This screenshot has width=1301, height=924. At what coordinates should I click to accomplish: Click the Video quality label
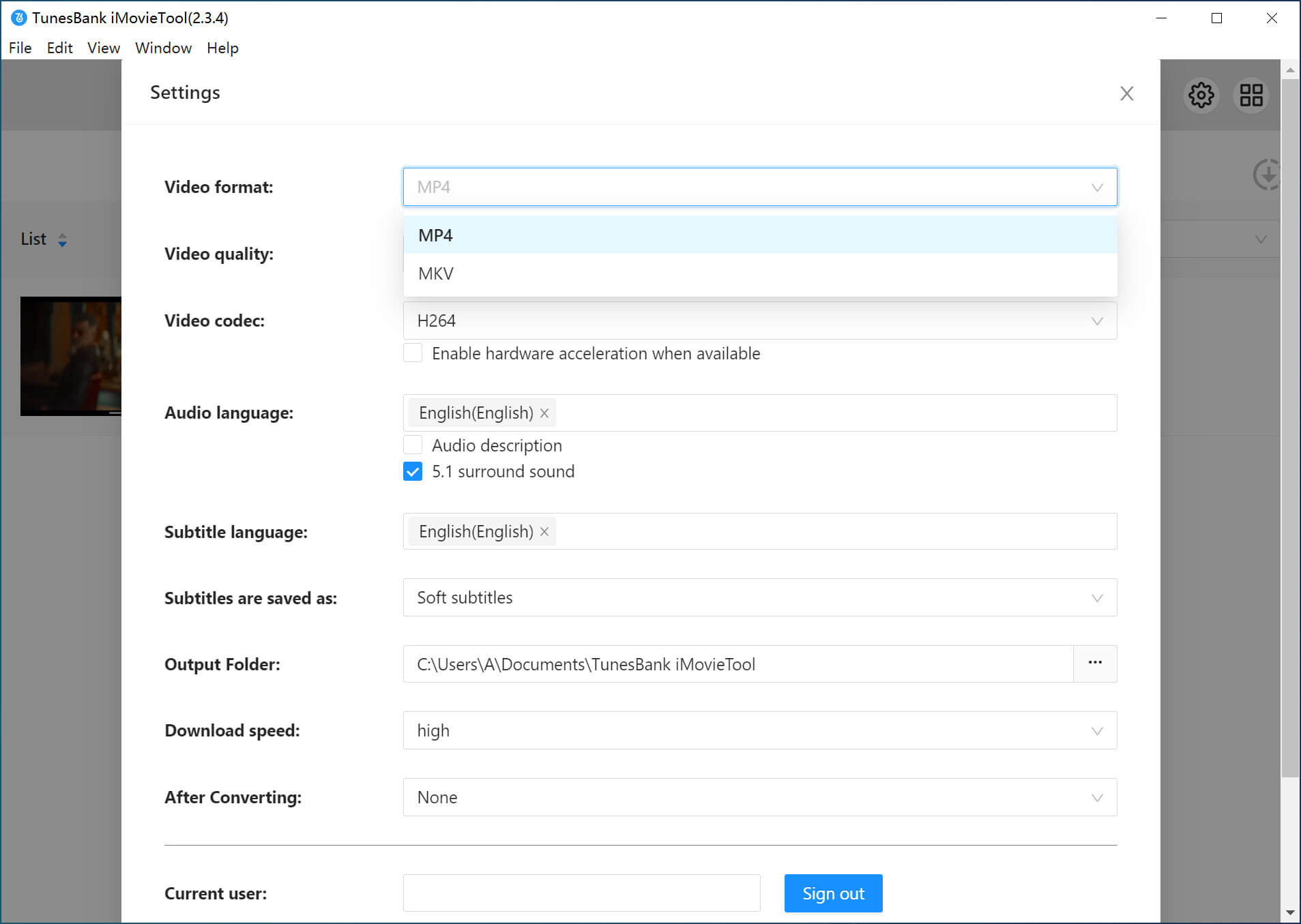point(219,254)
